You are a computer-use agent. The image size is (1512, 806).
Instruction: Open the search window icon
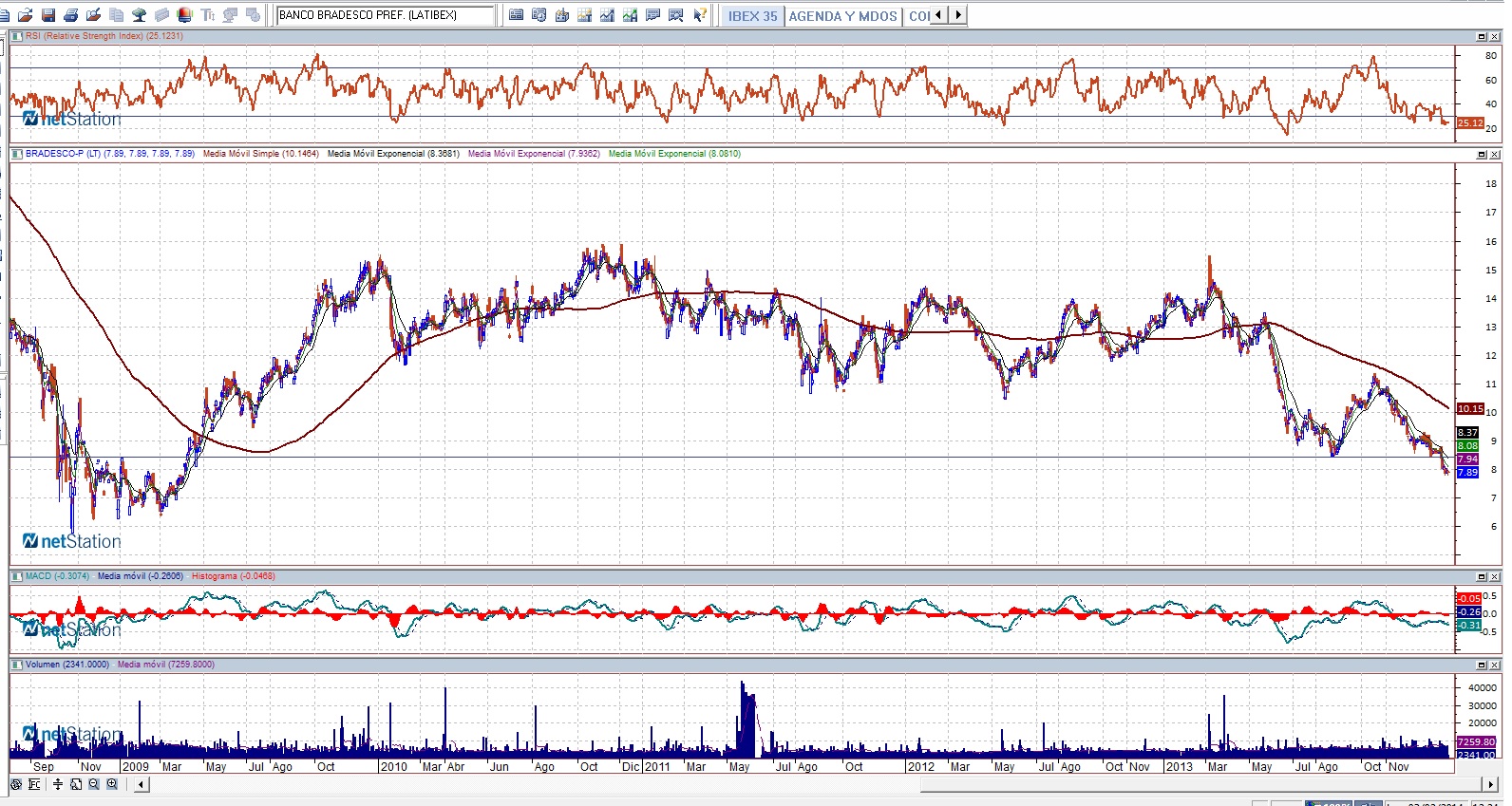(x=676, y=15)
